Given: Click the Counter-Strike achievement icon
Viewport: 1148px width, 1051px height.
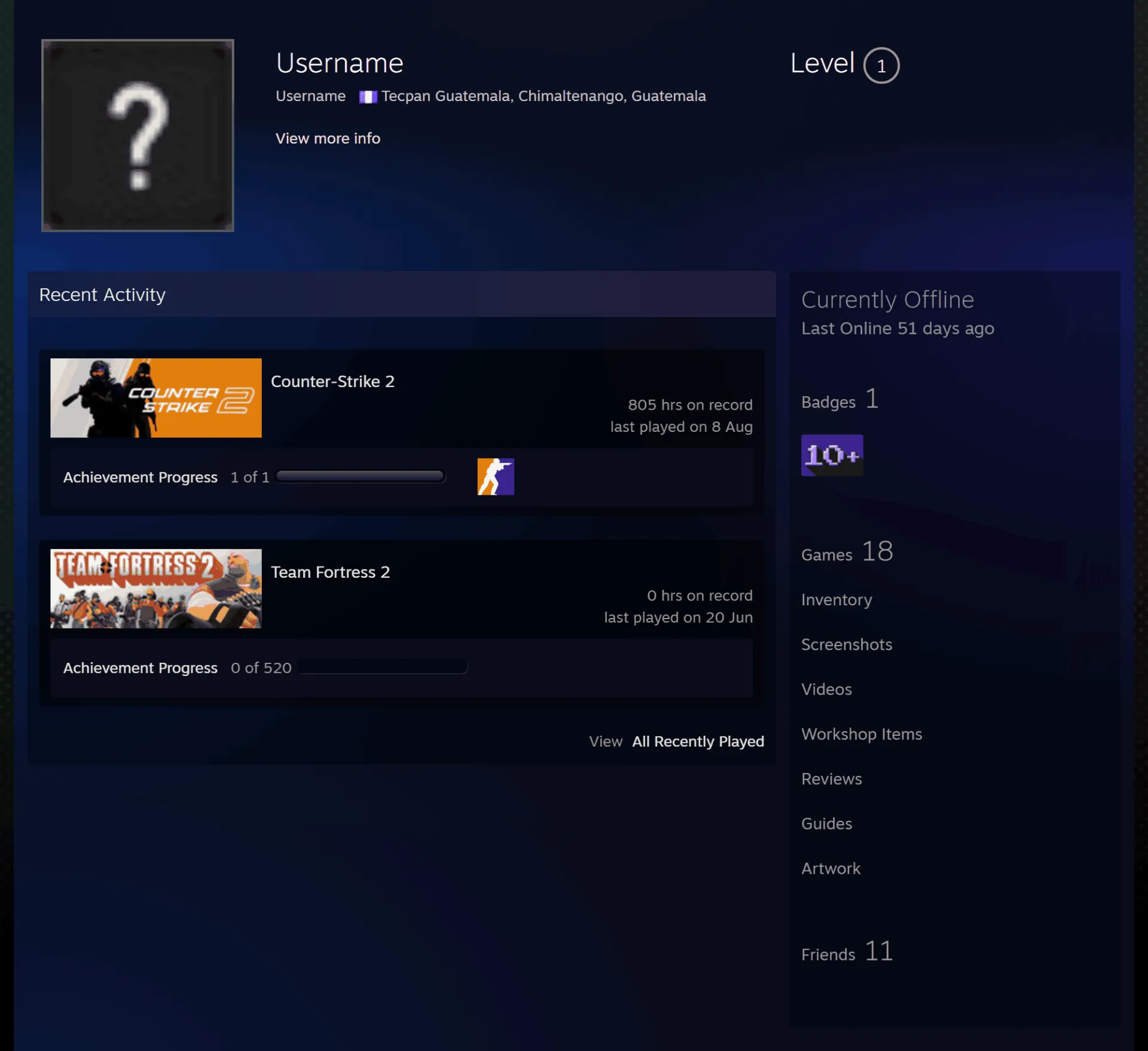Looking at the screenshot, I should tap(496, 477).
